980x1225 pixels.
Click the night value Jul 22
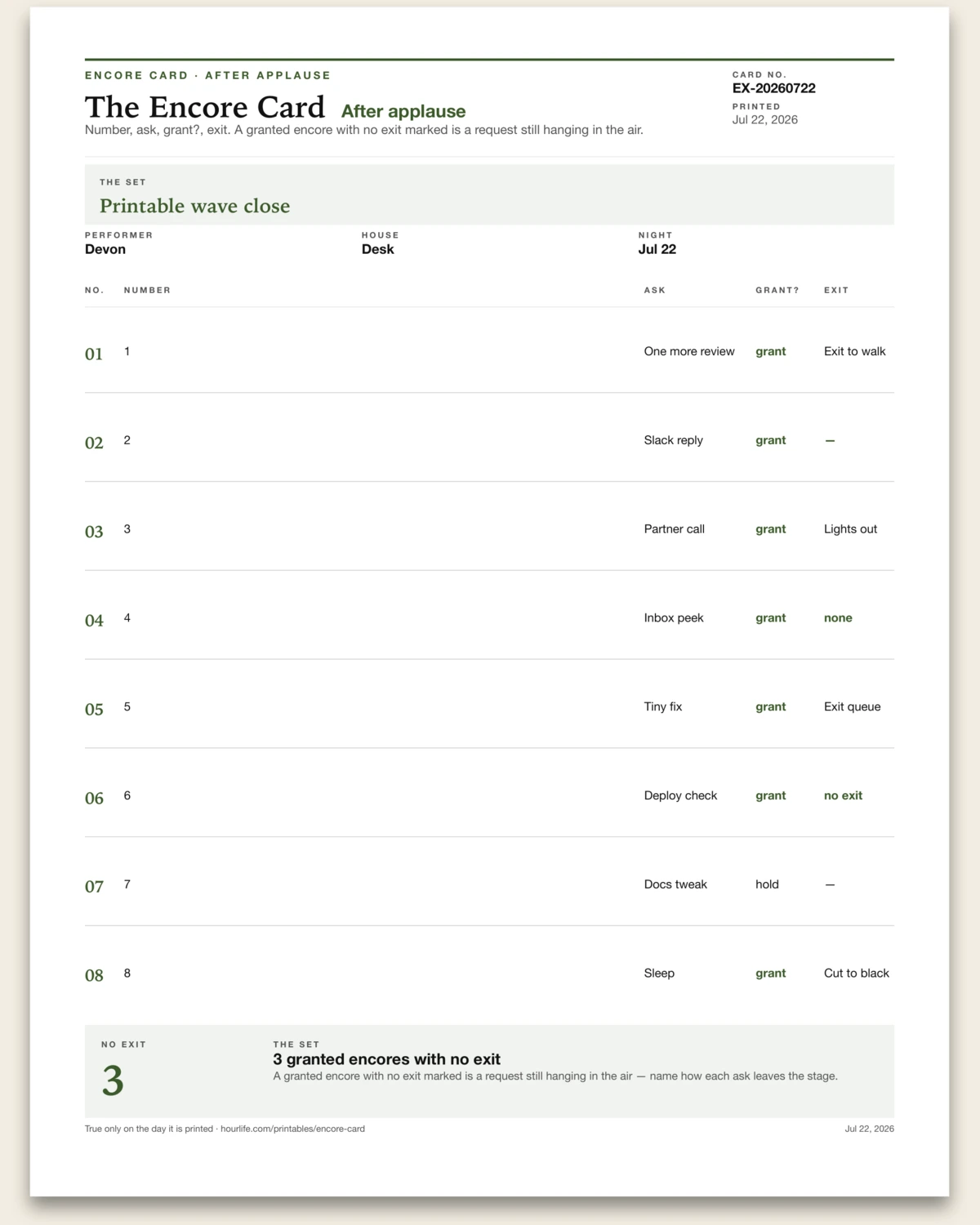657,249
